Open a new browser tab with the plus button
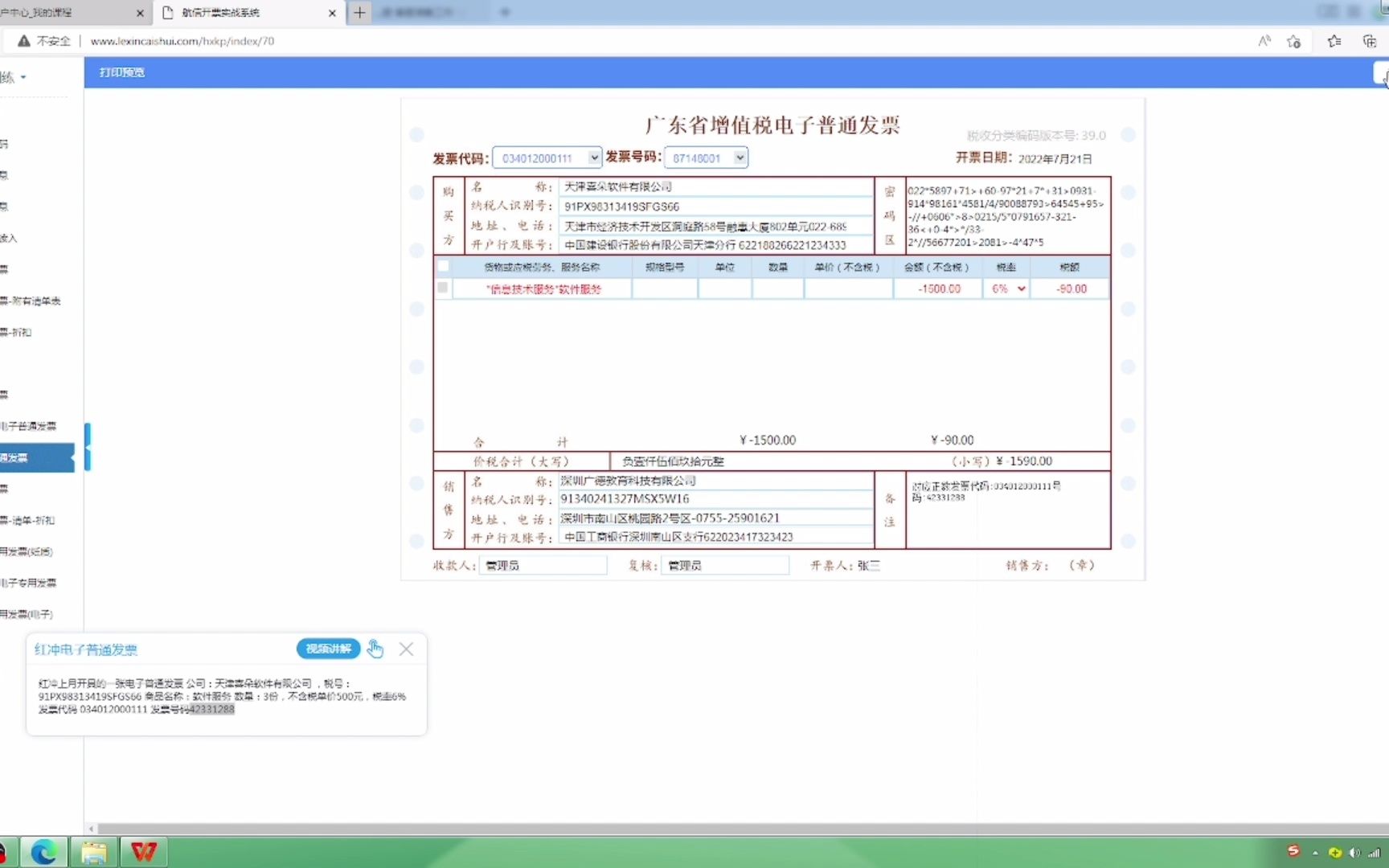Image resolution: width=1389 pixels, height=868 pixels. point(359,13)
